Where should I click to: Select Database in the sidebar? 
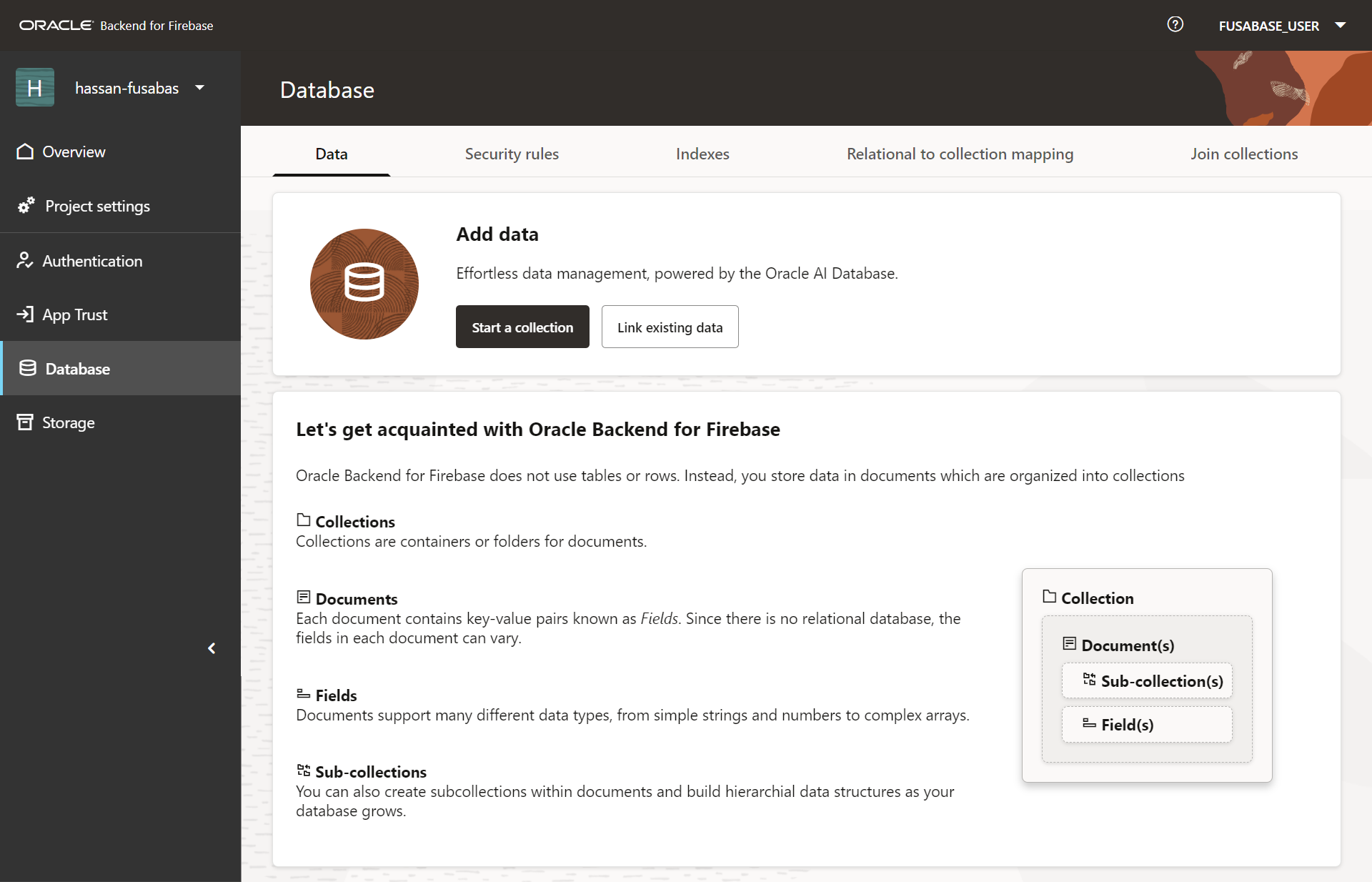120,368
